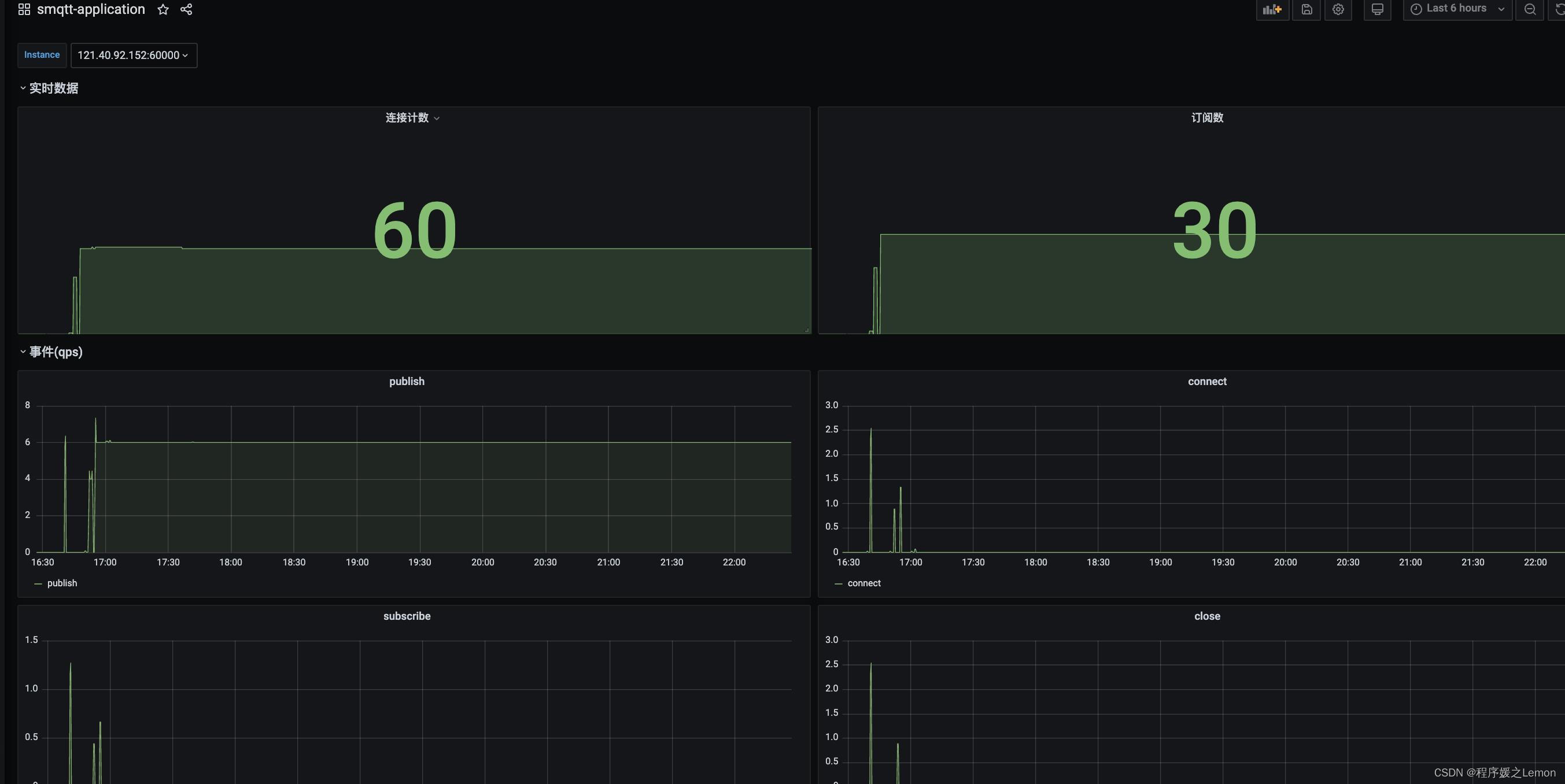Click the Instance variable label
This screenshot has height=784, width=1565.
tap(42, 55)
